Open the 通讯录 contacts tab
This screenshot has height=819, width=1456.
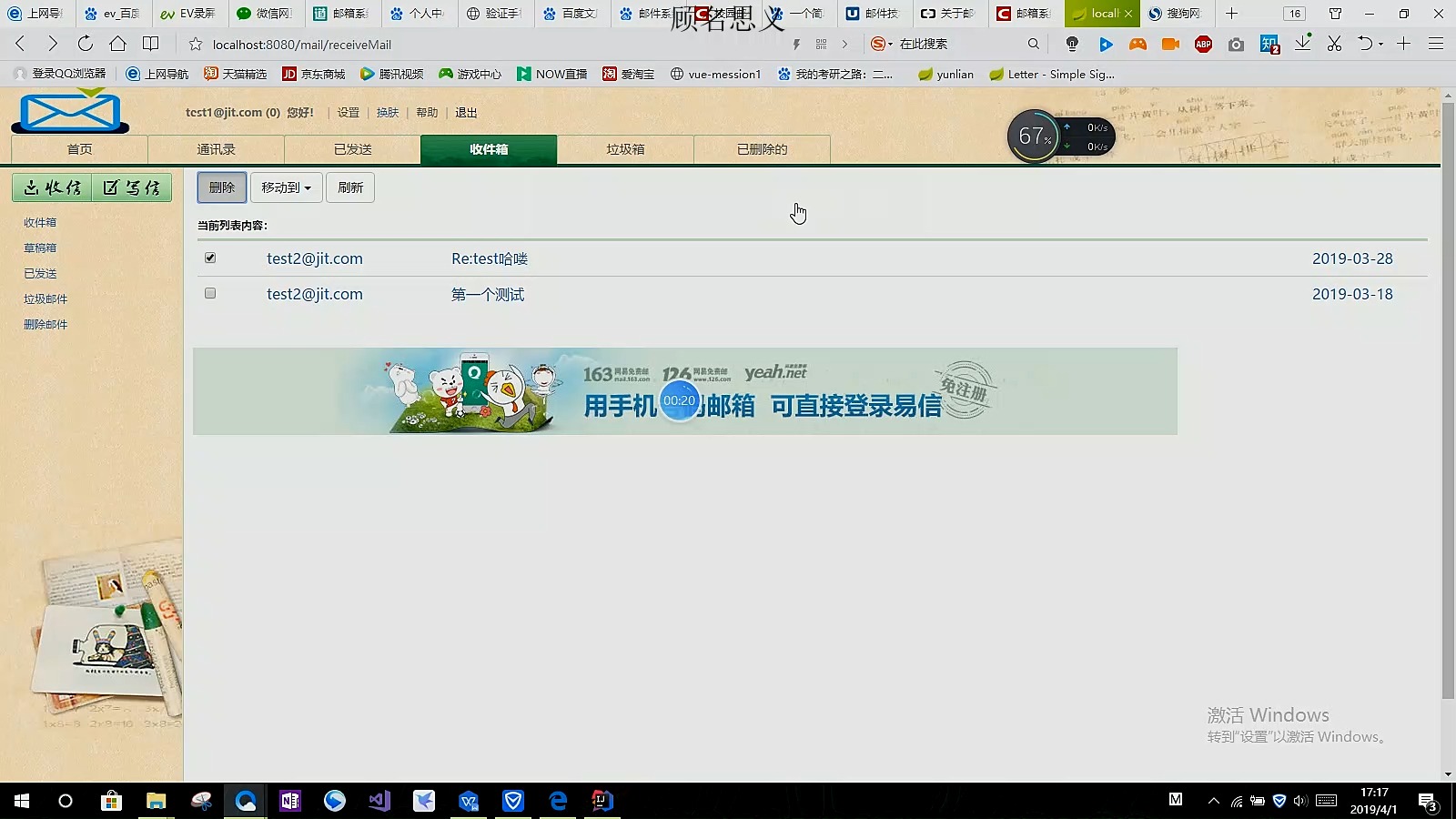[217, 149]
